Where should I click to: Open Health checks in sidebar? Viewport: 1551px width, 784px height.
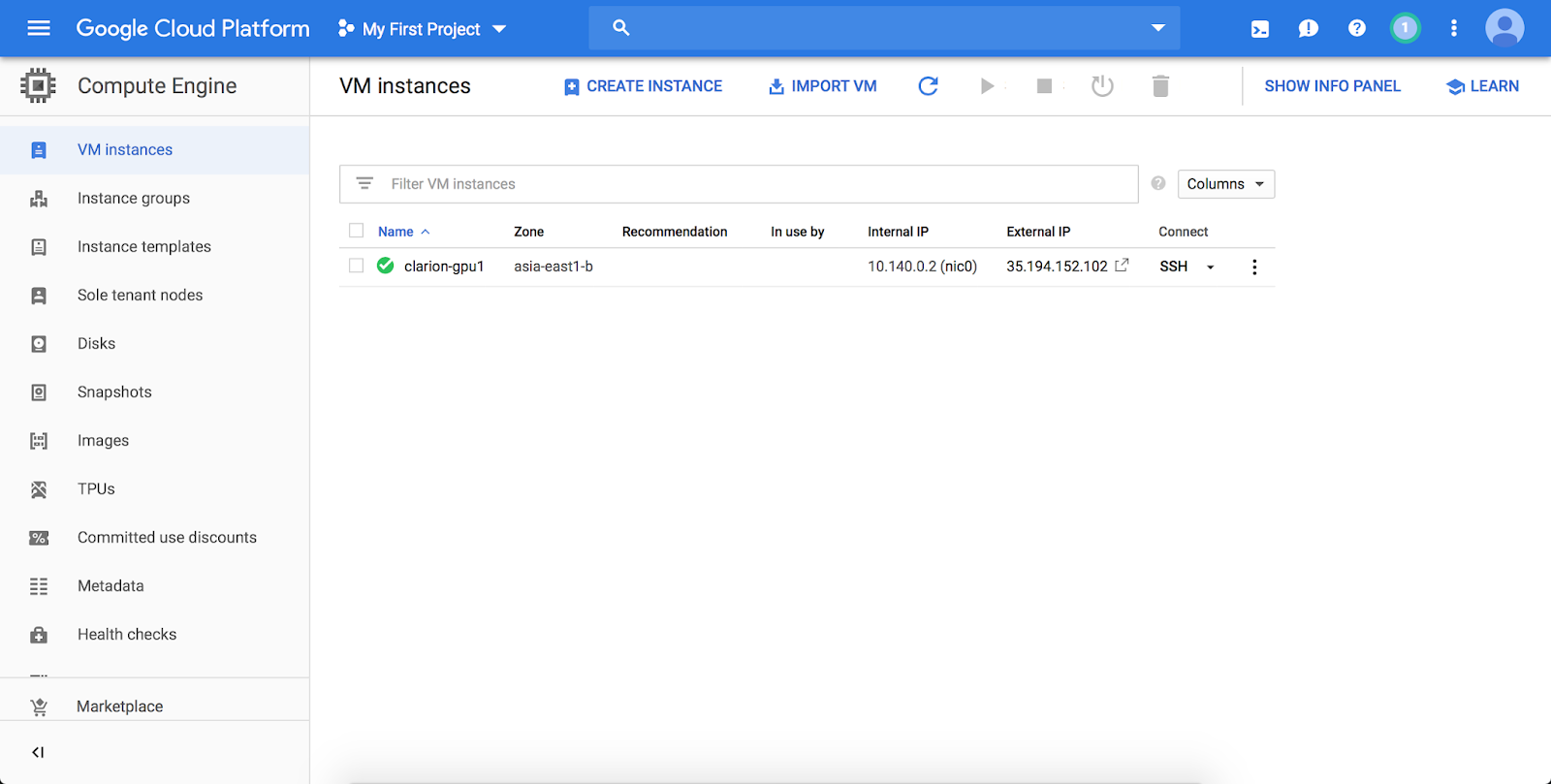click(155, 635)
